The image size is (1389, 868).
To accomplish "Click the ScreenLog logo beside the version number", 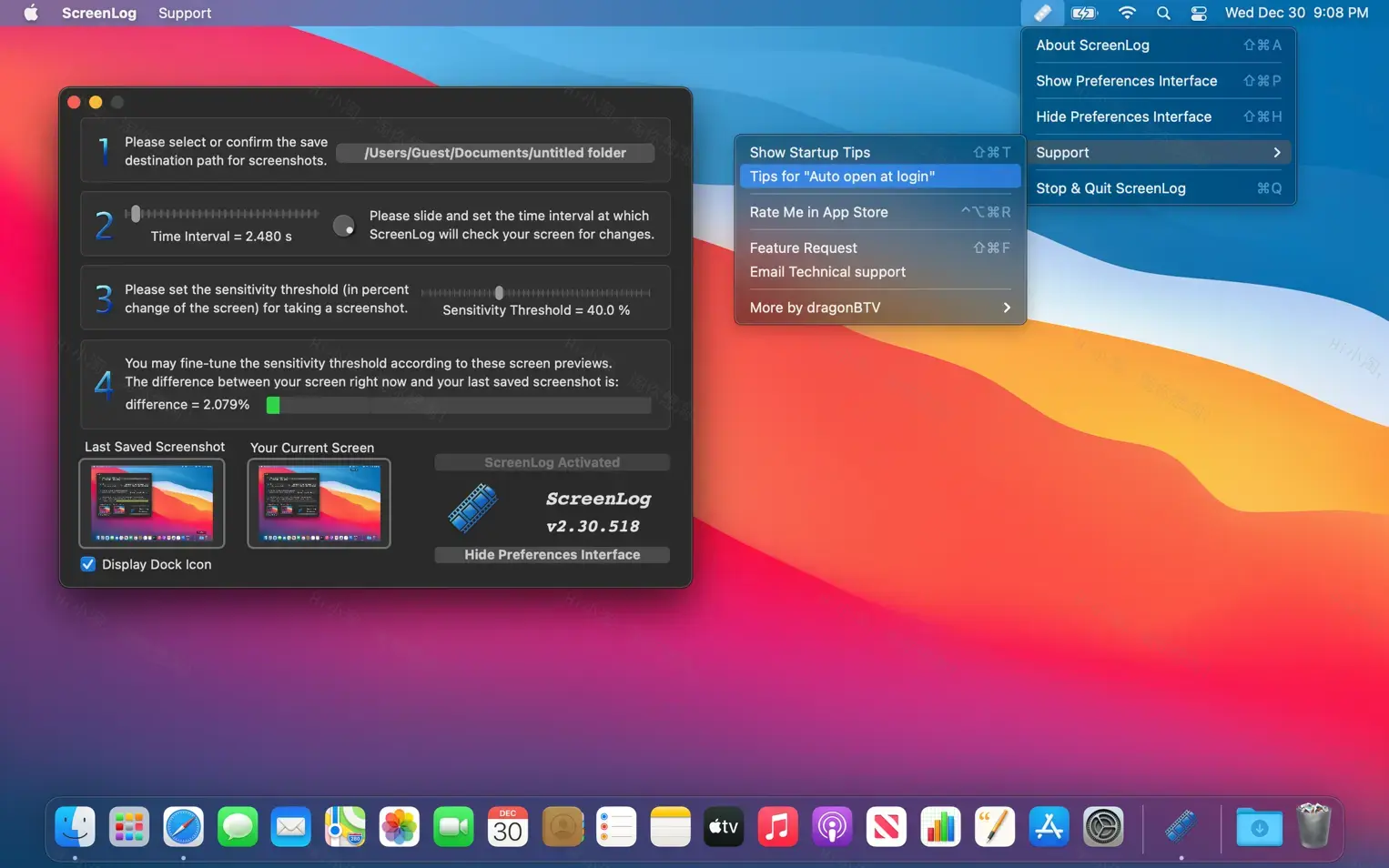I will pyautogui.click(x=472, y=508).
